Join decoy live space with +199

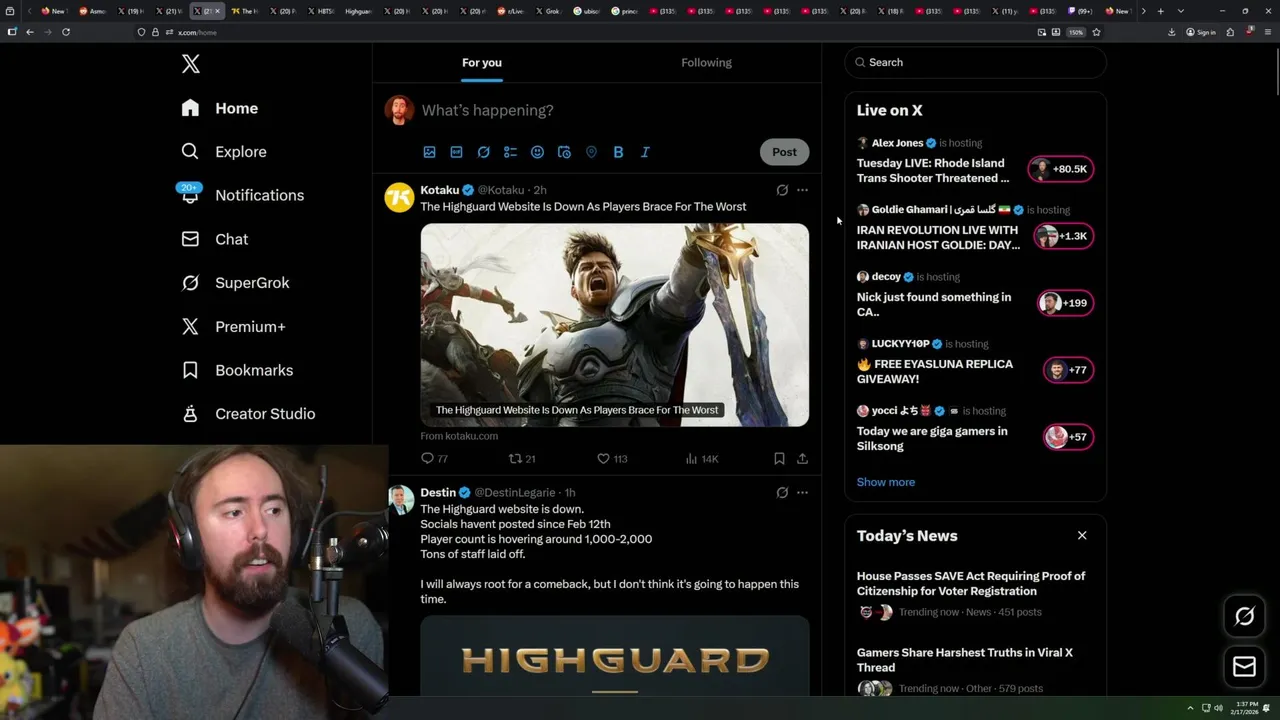1065,303
